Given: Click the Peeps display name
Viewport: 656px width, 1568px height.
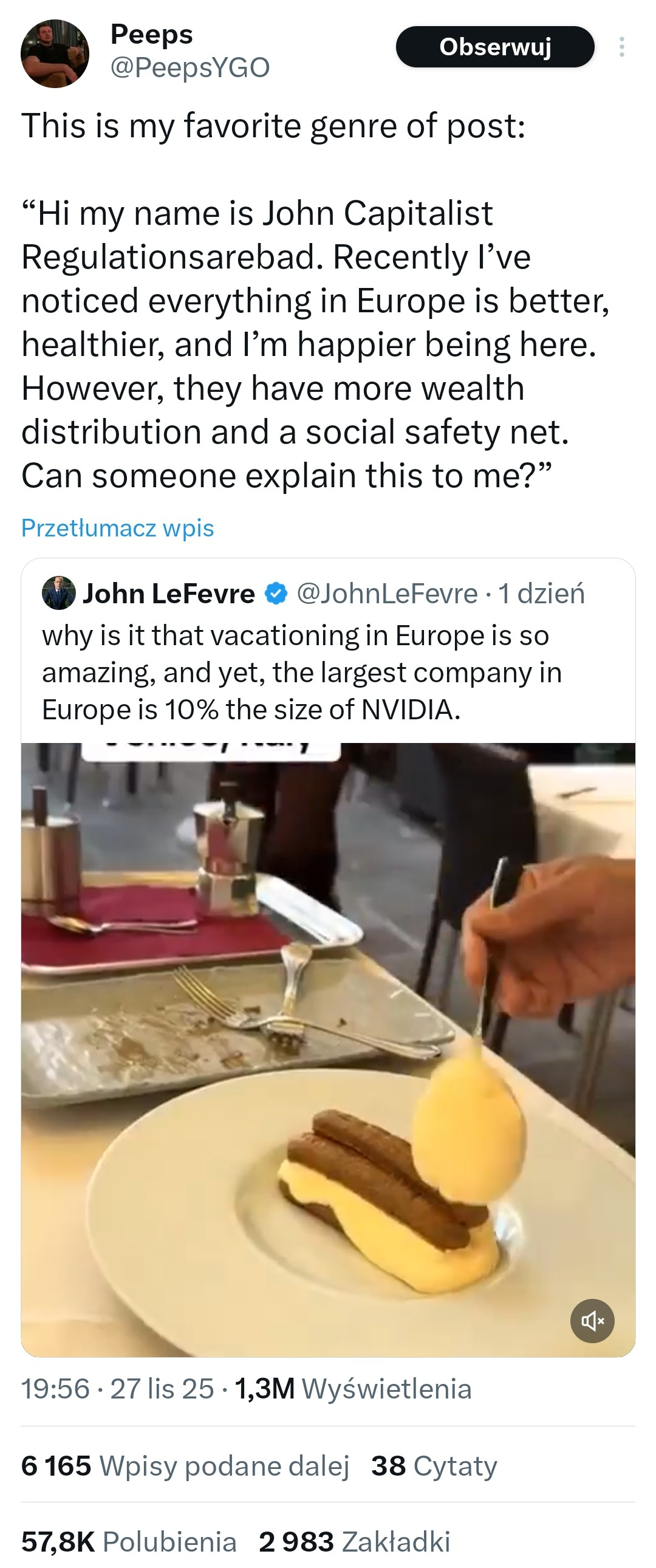Looking at the screenshot, I should click(151, 35).
